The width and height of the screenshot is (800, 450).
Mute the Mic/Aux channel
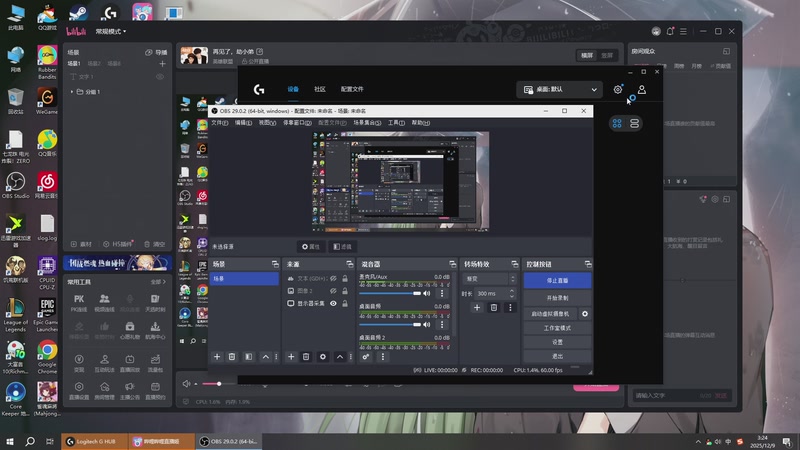click(x=427, y=293)
